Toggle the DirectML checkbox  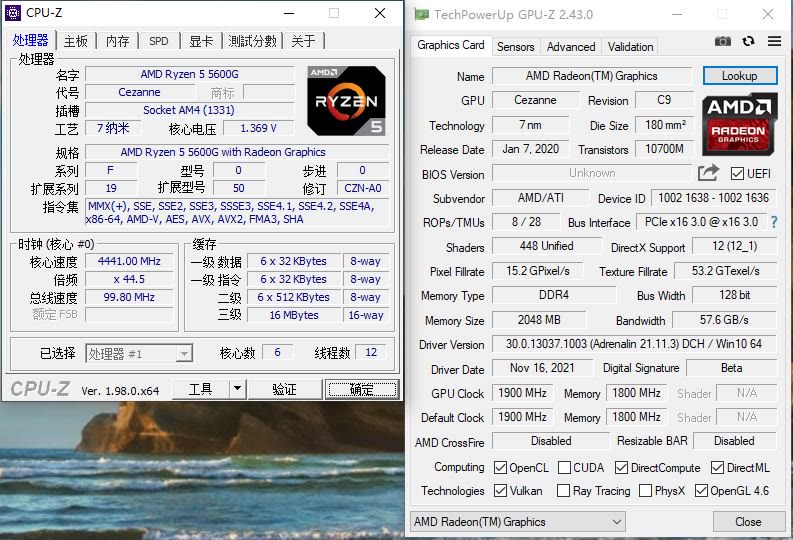click(x=717, y=468)
